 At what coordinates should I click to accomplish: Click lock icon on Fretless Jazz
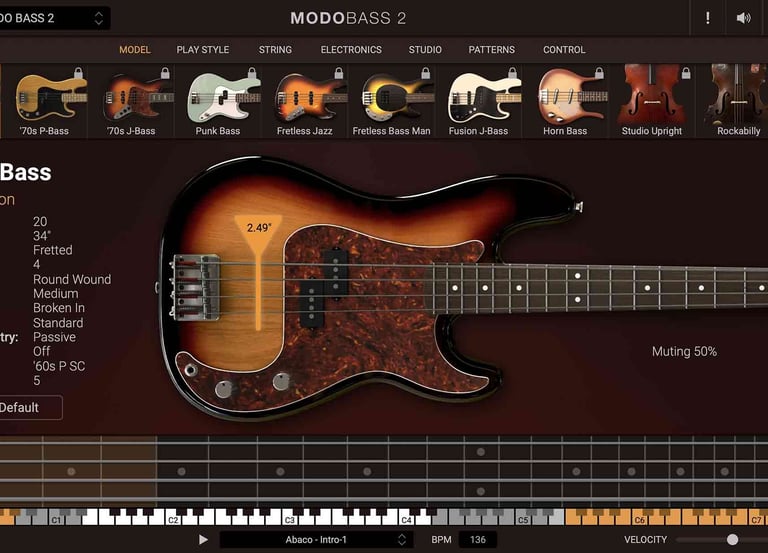[x=338, y=73]
